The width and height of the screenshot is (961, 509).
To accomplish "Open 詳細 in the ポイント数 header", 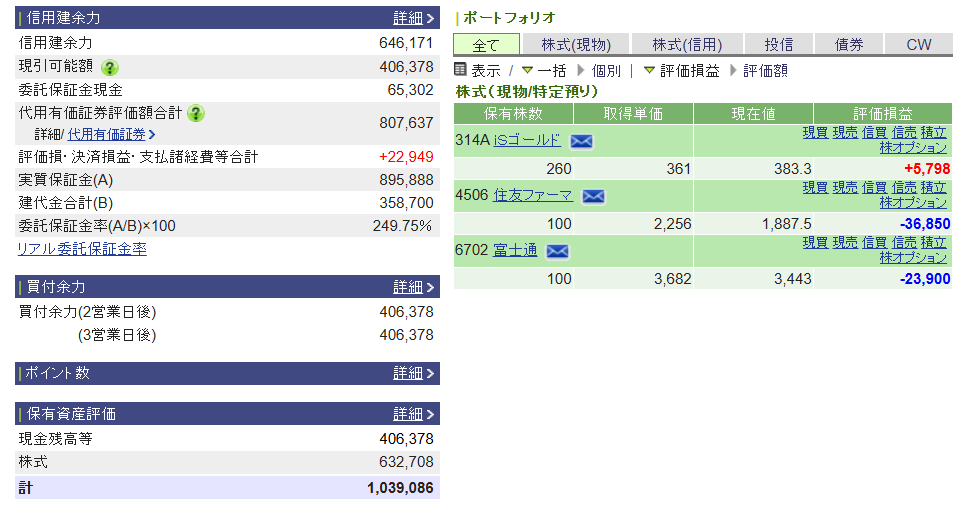I will coord(413,373).
